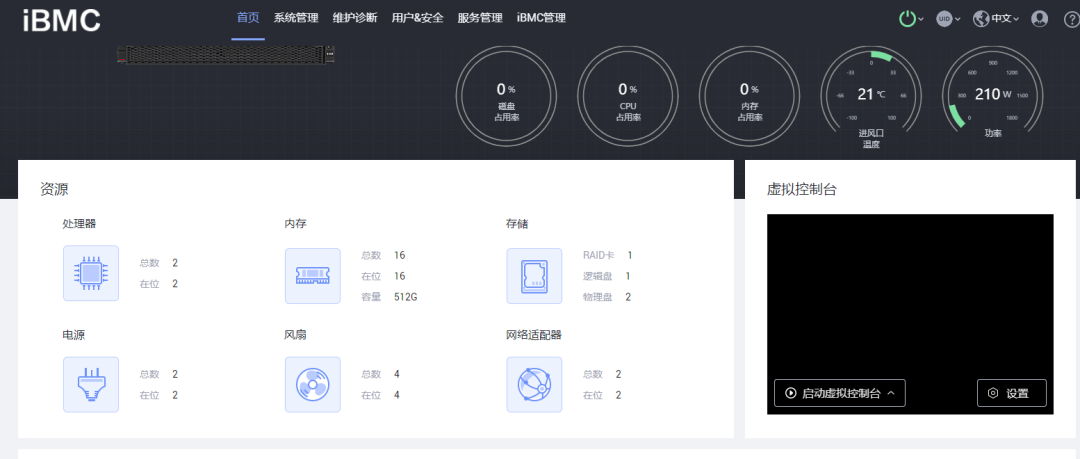Click the 进风口温度 temperature gauge
Screen dimensions: 1080x459
pos(871,97)
